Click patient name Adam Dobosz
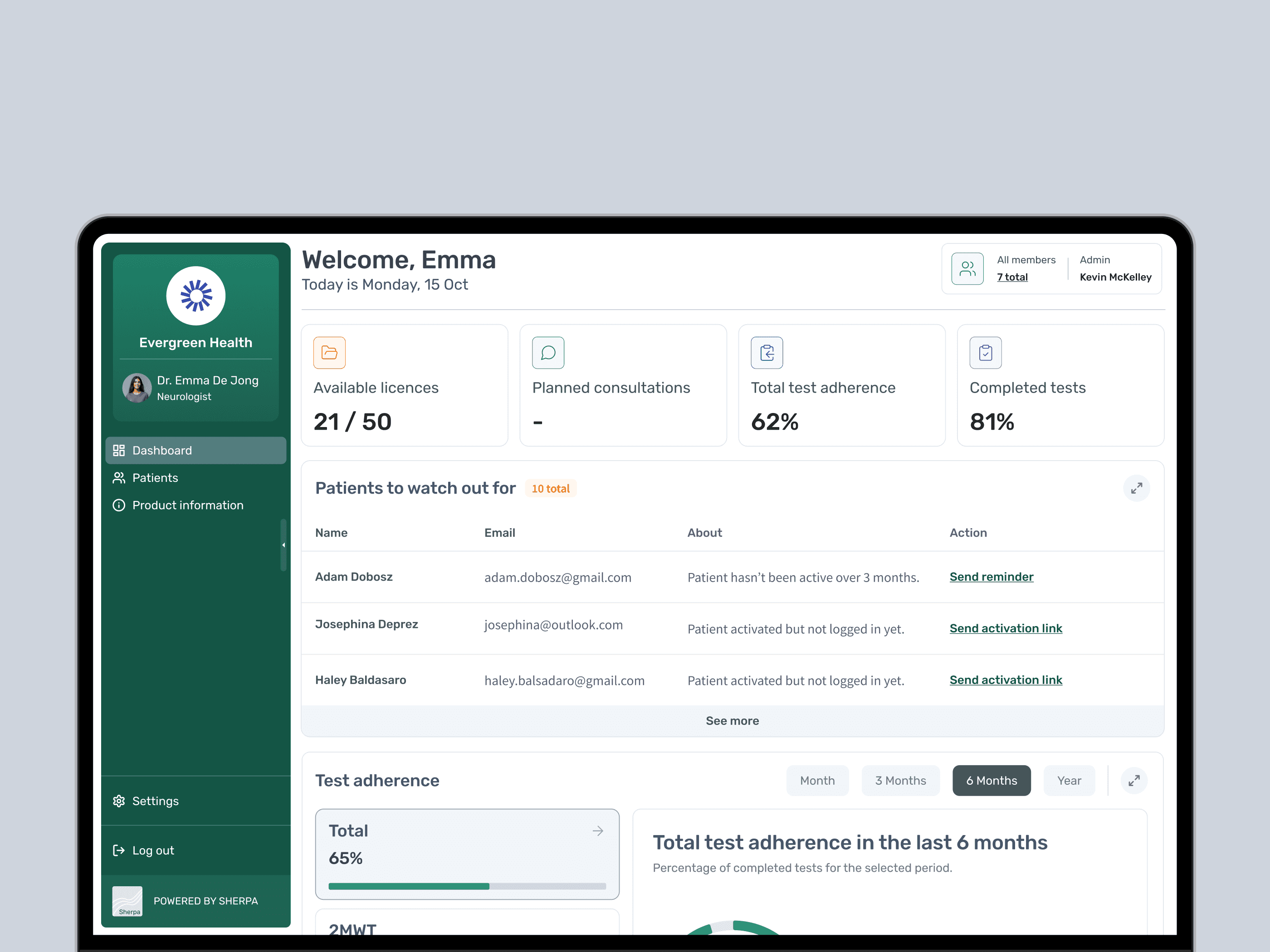 [354, 577]
